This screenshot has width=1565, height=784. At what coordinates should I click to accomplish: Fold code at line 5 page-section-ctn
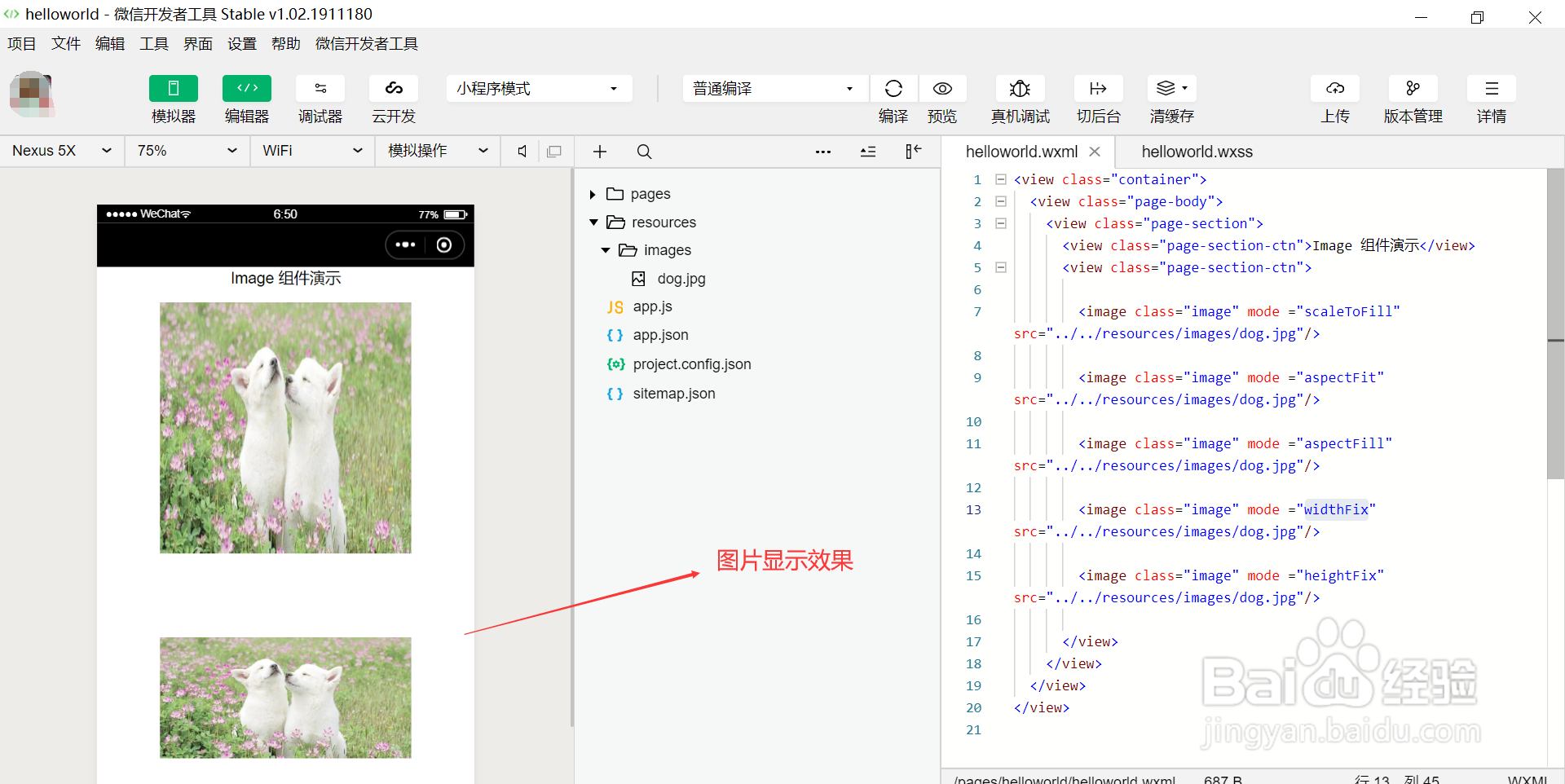1001,266
